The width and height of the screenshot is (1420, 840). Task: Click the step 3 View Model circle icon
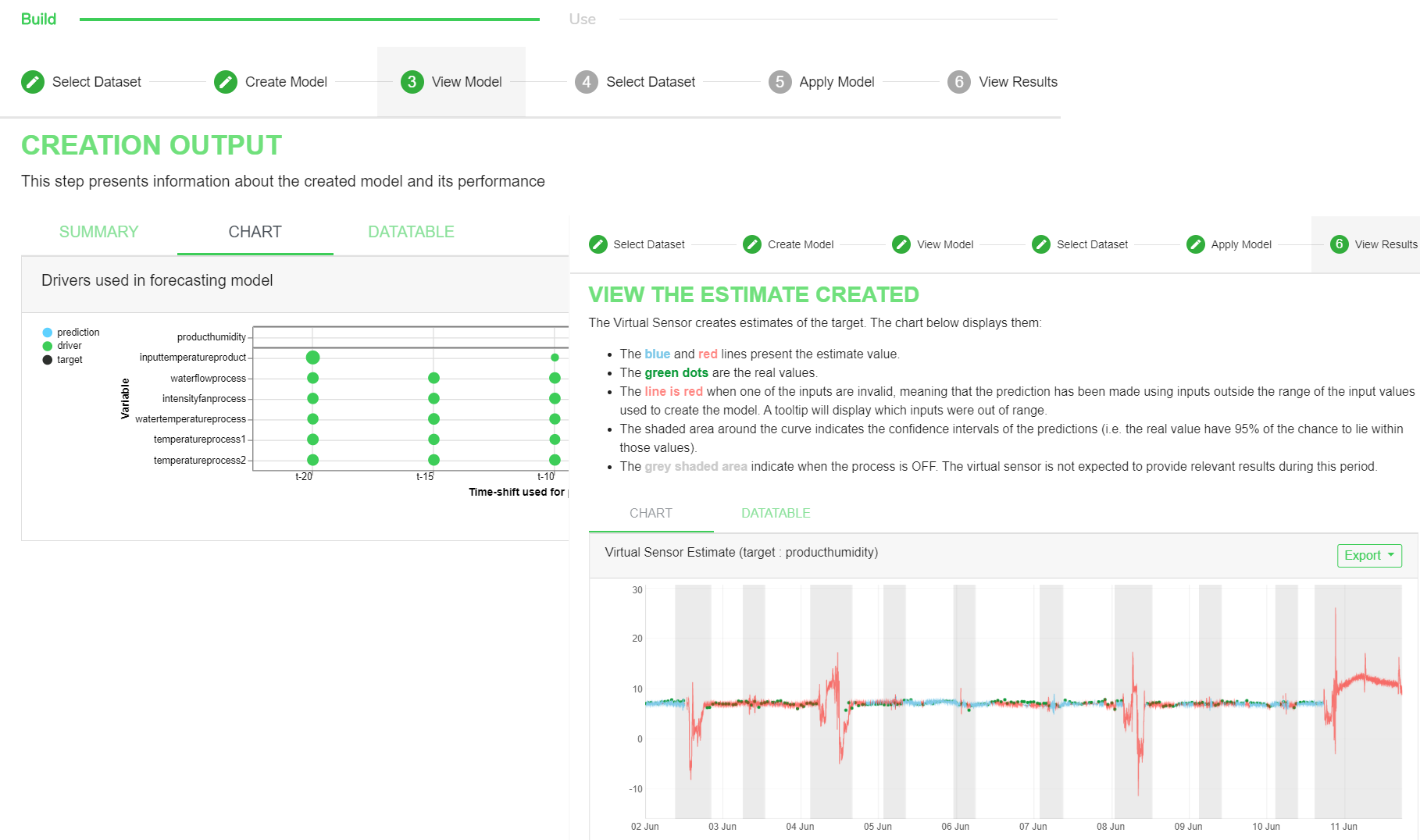[x=412, y=82]
